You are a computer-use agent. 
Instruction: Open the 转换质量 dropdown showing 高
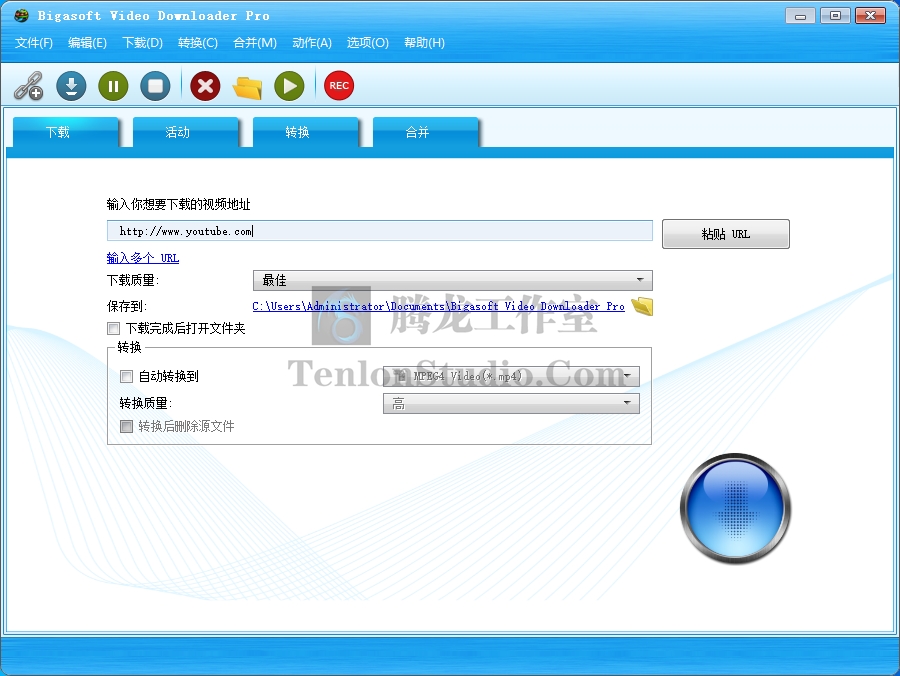pyautogui.click(x=511, y=403)
